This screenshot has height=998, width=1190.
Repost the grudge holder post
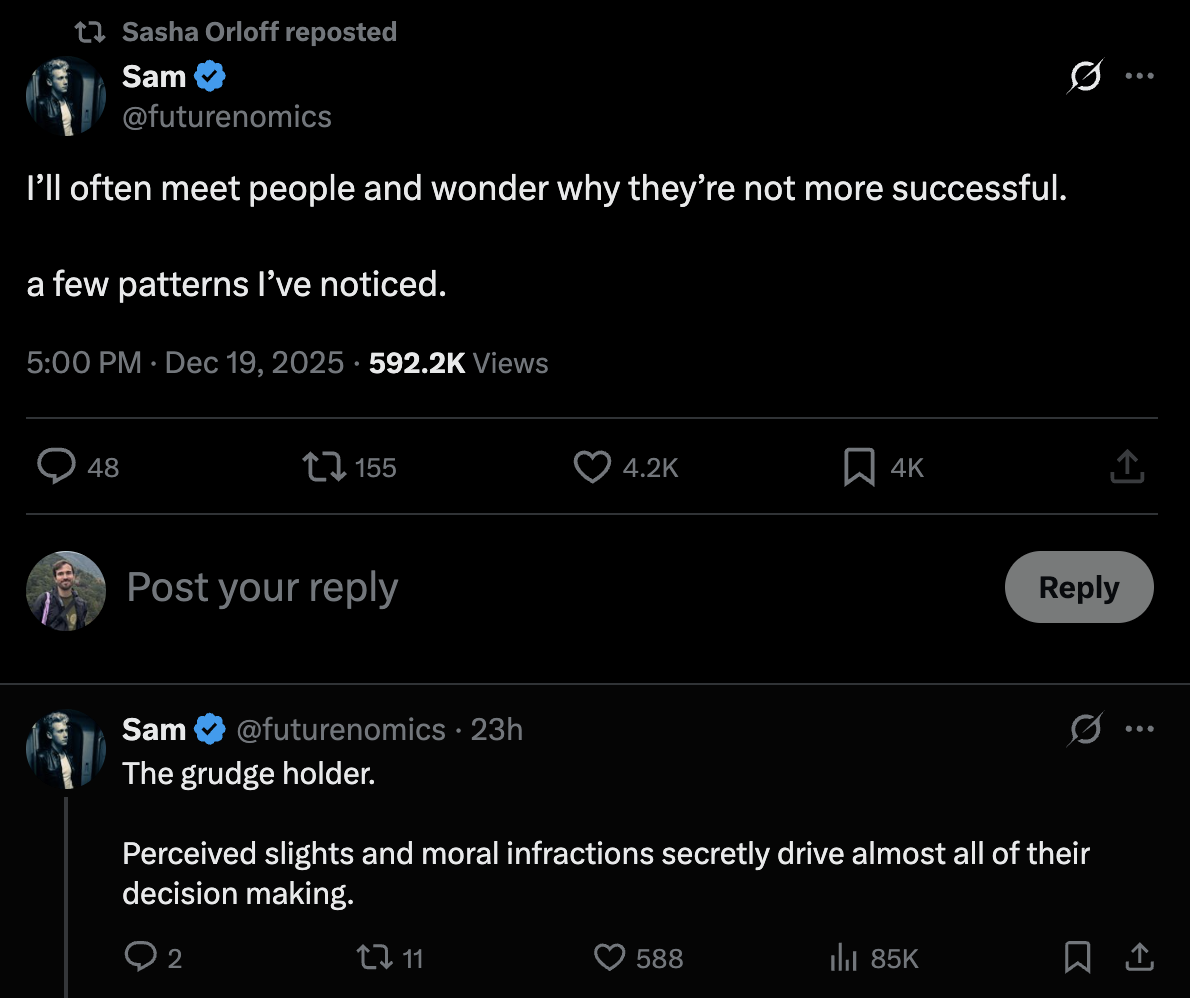click(x=373, y=958)
